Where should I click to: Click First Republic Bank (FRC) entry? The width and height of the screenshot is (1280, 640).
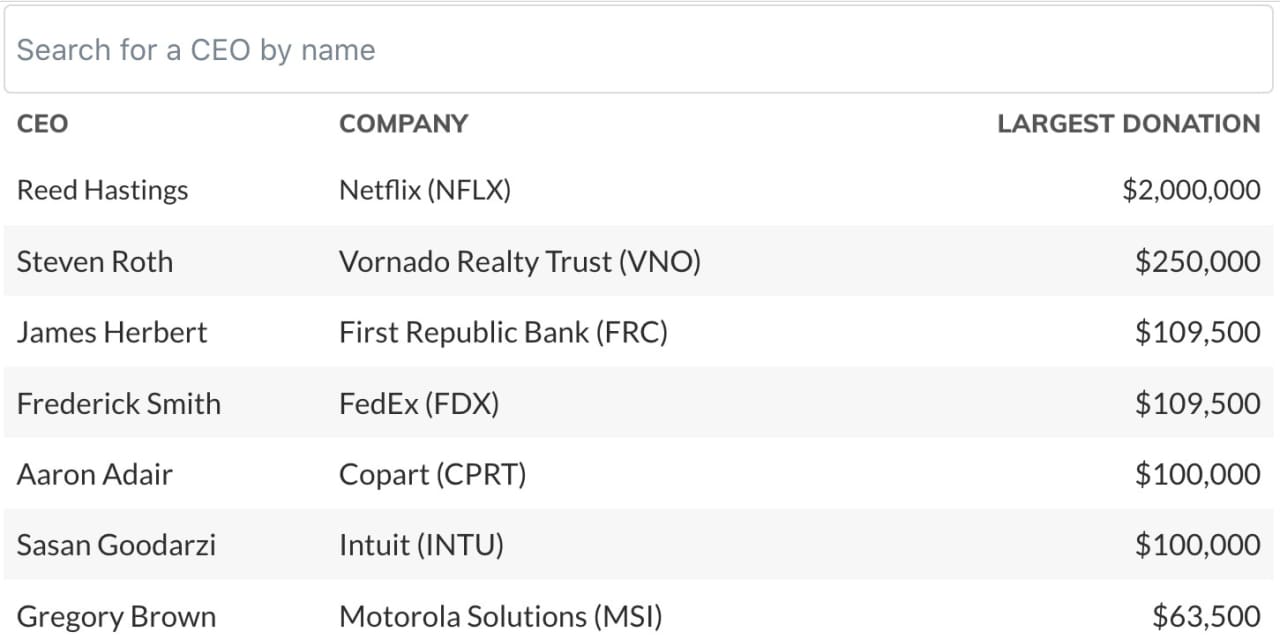tap(503, 332)
